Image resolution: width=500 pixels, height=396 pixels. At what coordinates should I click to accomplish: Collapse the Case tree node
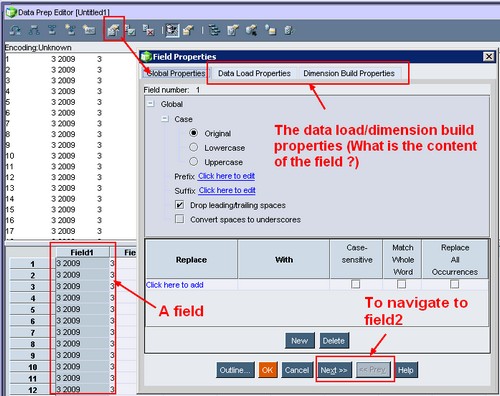tap(165, 118)
